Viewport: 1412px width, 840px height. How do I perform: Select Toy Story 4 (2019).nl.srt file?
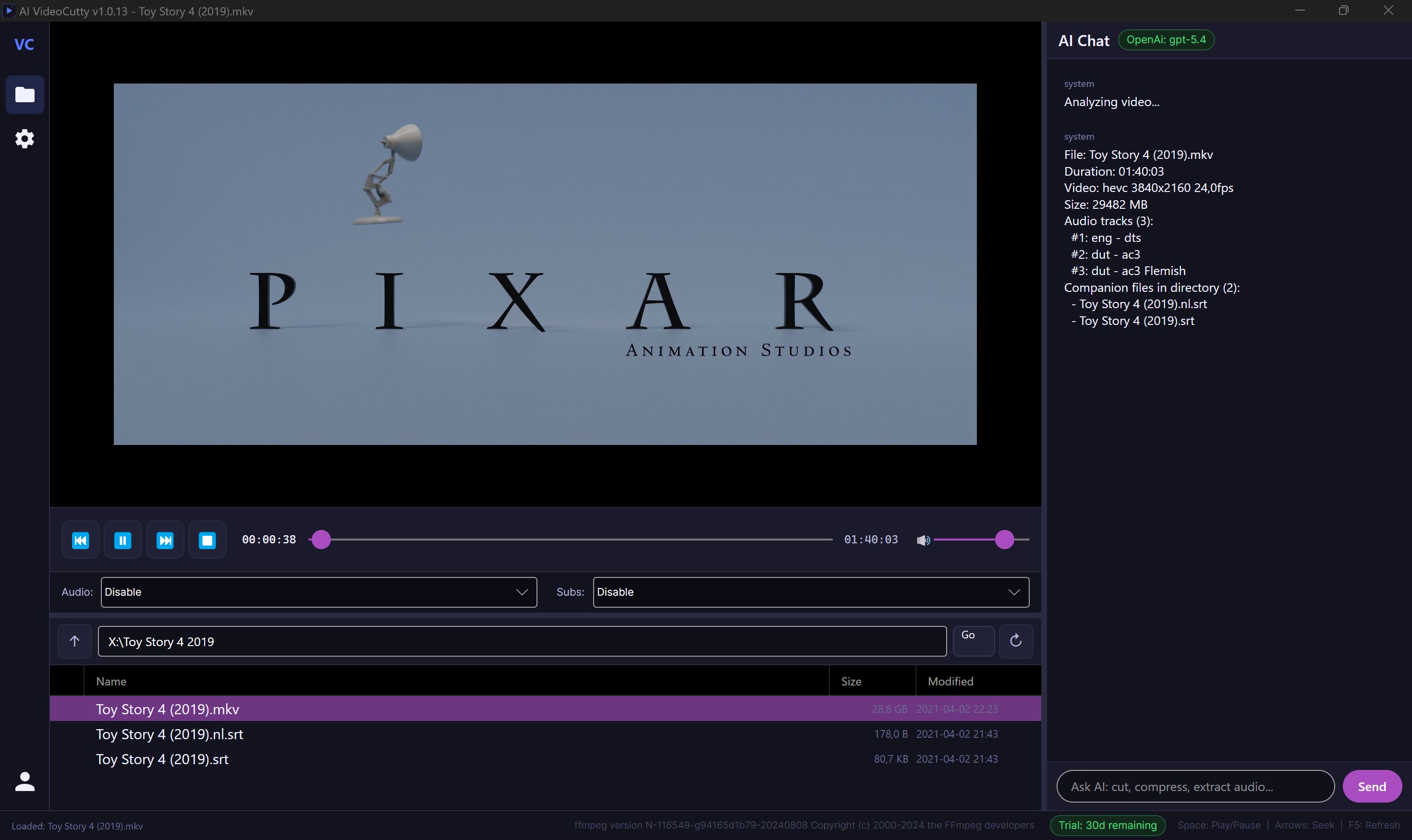pos(169,733)
